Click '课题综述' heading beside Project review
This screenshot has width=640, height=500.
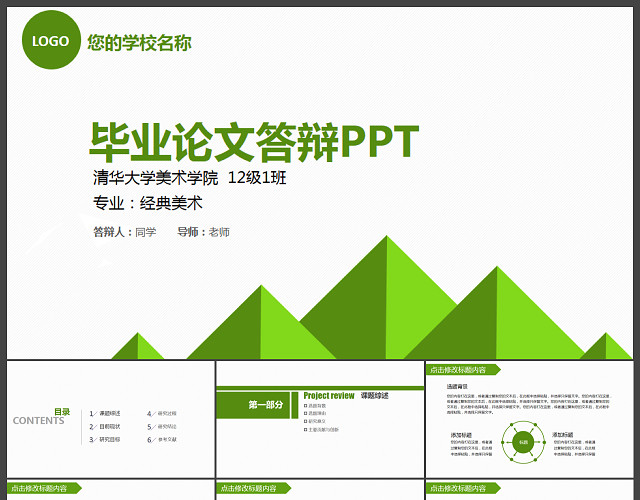[374, 396]
